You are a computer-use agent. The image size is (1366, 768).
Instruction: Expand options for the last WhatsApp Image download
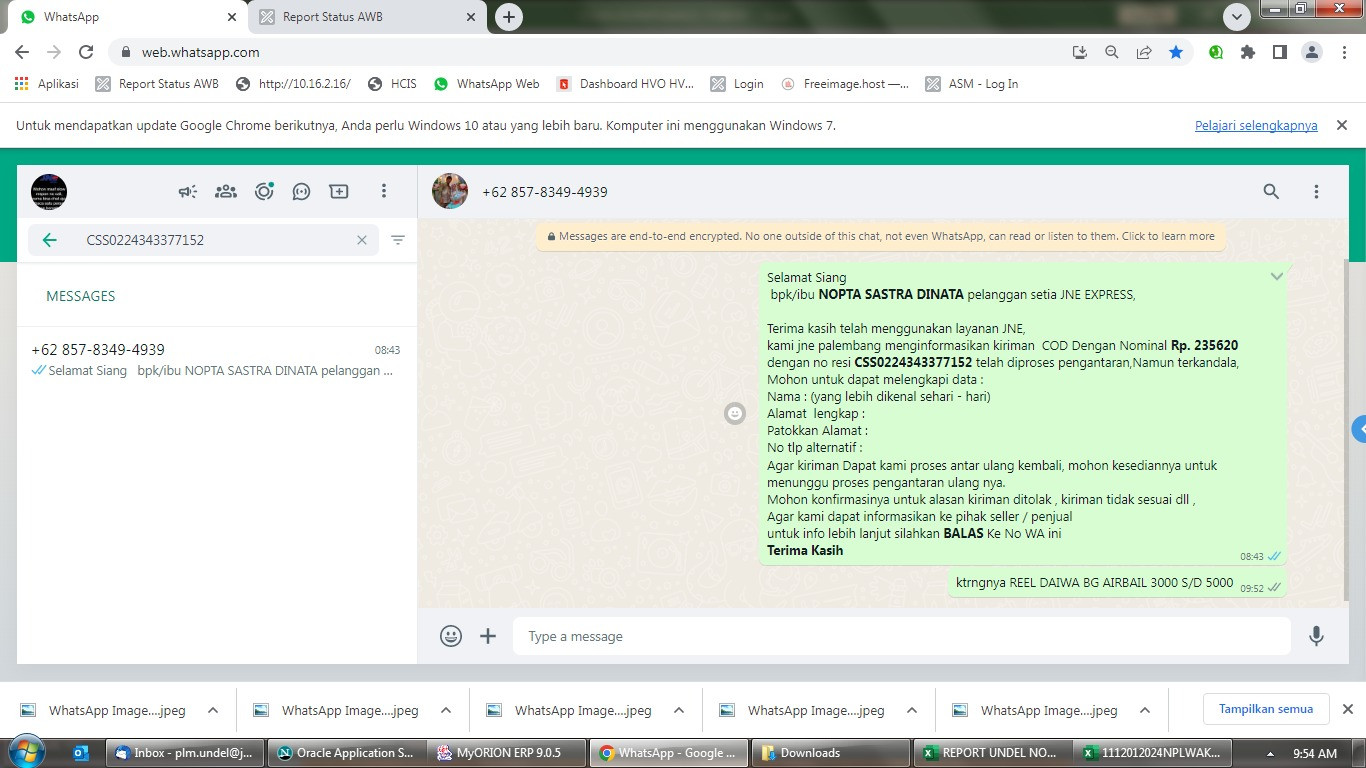pos(1145,710)
